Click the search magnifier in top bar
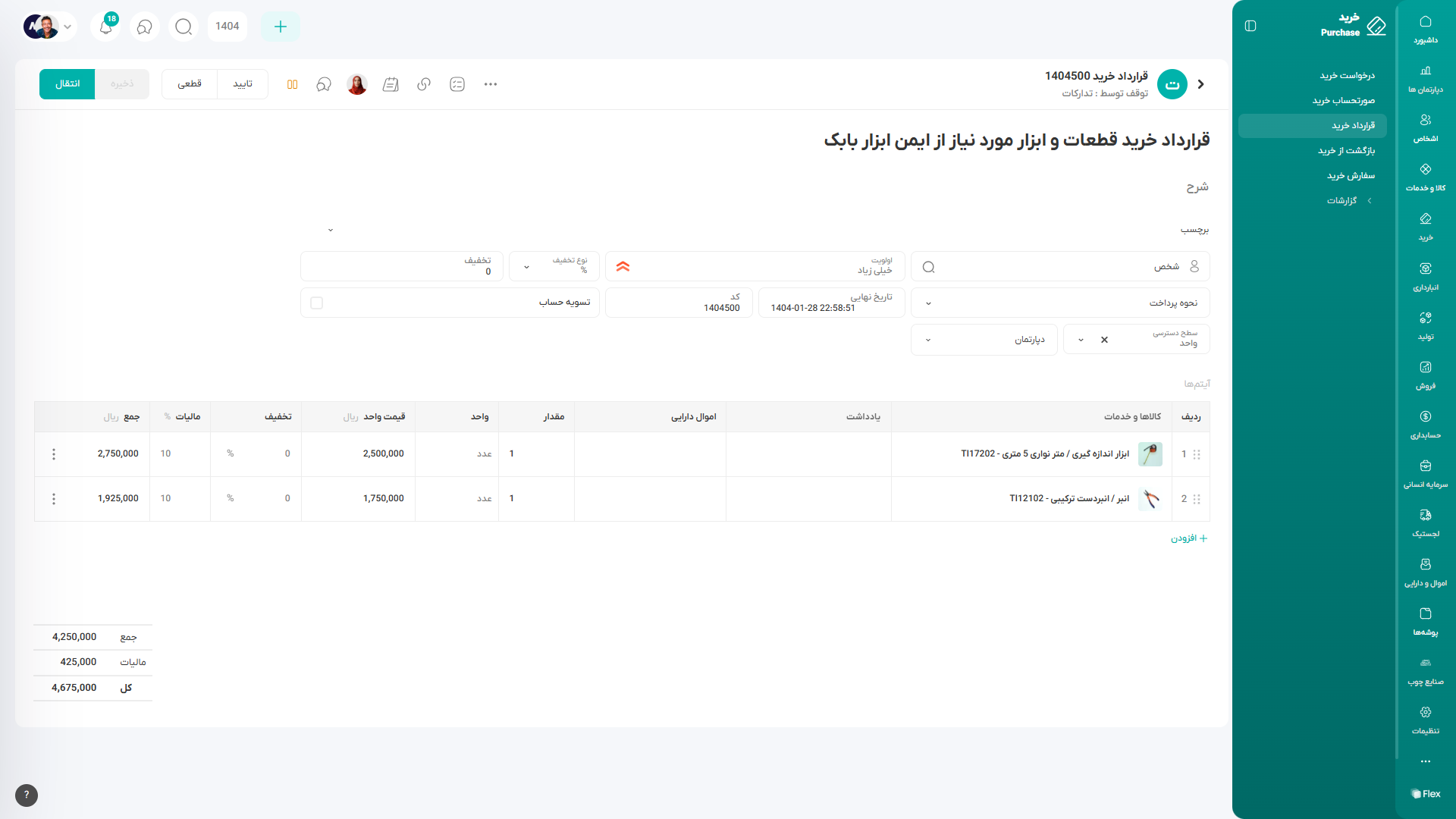Screen dimensions: 1456x819 184,27
